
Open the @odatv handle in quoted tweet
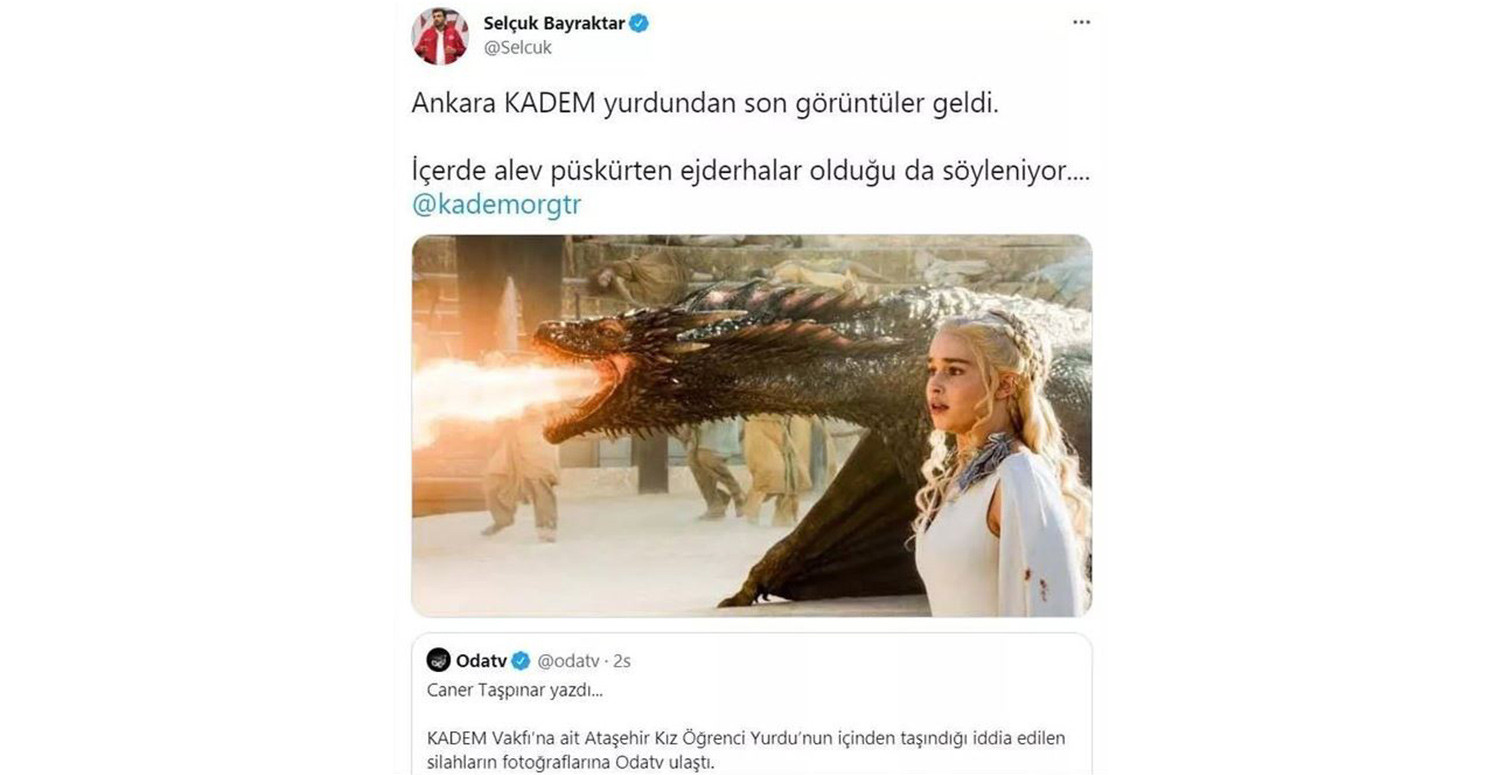click(x=568, y=661)
